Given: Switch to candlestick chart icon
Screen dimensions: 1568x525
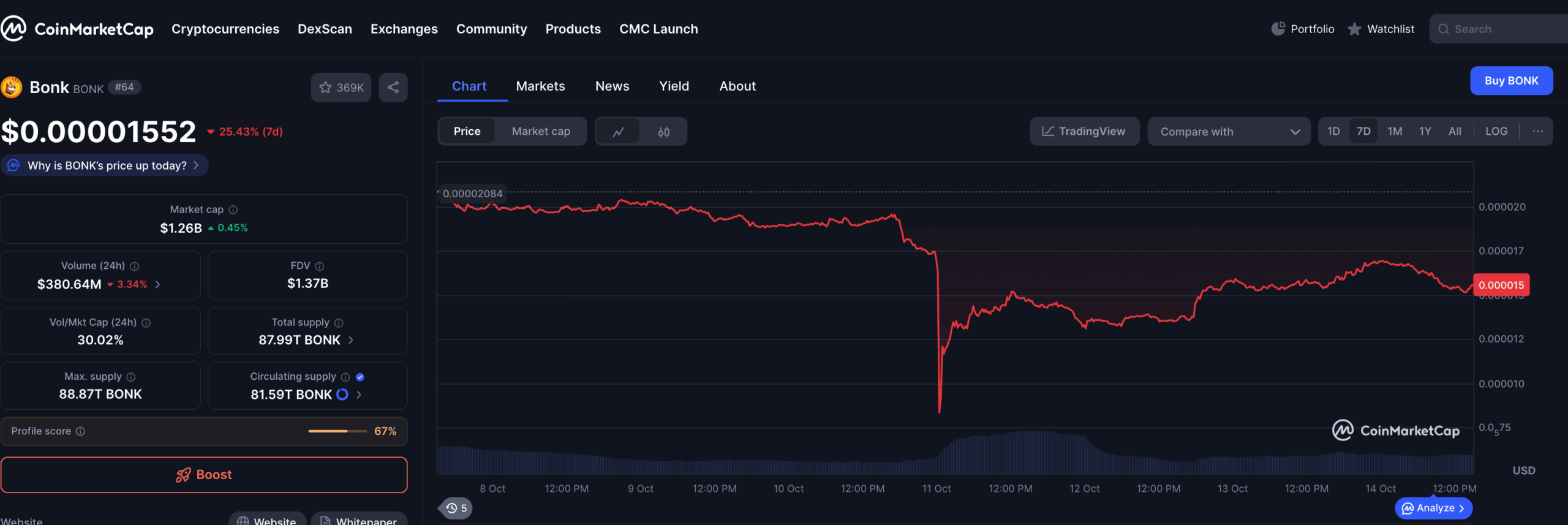Looking at the screenshot, I should point(663,132).
